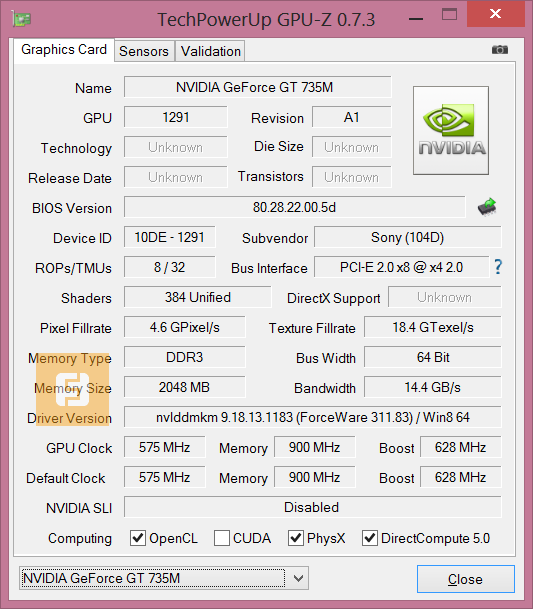This screenshot has width=533, height=609.
Task: Click the Pixel Fillrate field 4.6 GPixel/s
Action: pyautogui.click(x=185, y=327)
